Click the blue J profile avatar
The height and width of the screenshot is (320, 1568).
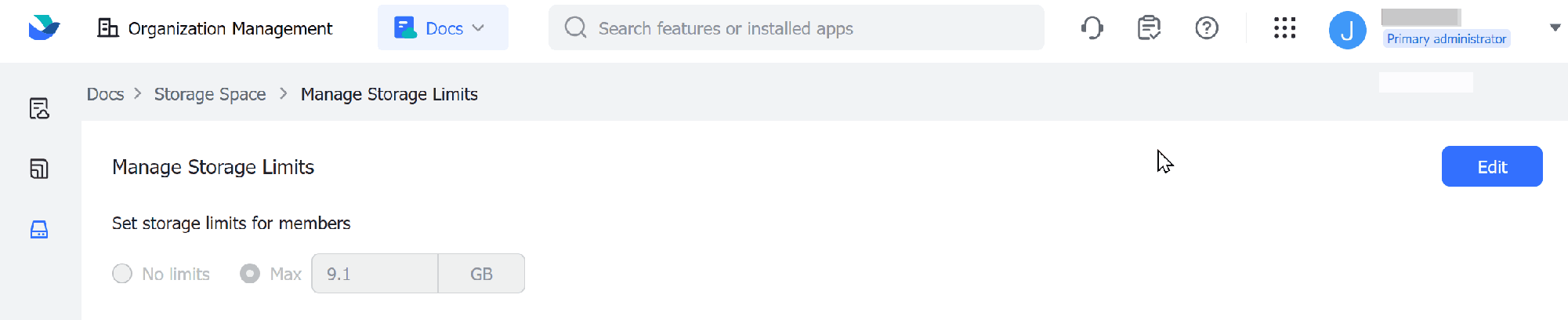pyautogui.click(x=1347, y=31)
